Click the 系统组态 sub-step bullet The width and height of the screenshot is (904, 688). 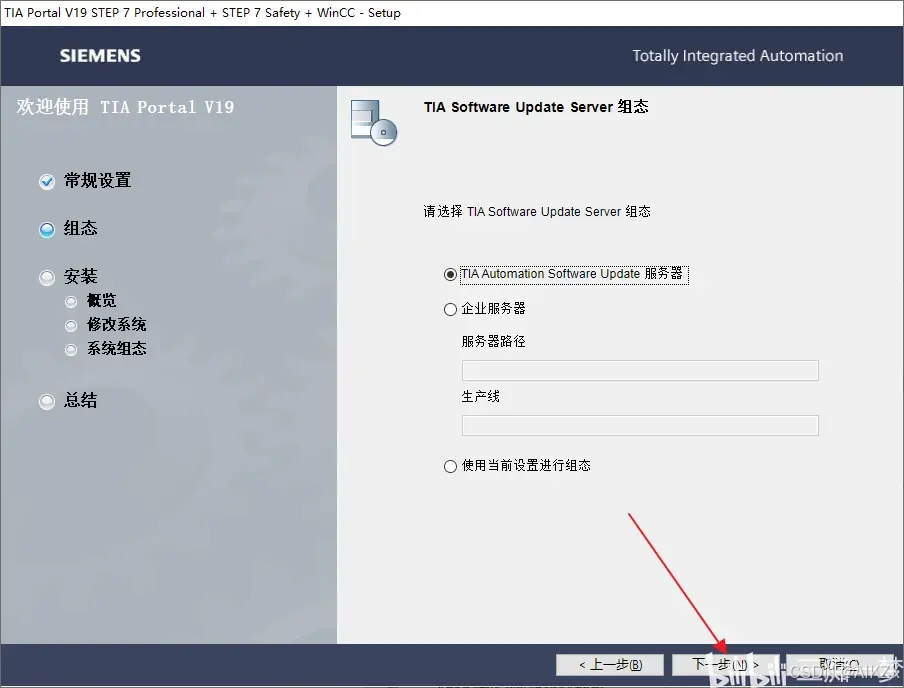(x=71, y=349)
